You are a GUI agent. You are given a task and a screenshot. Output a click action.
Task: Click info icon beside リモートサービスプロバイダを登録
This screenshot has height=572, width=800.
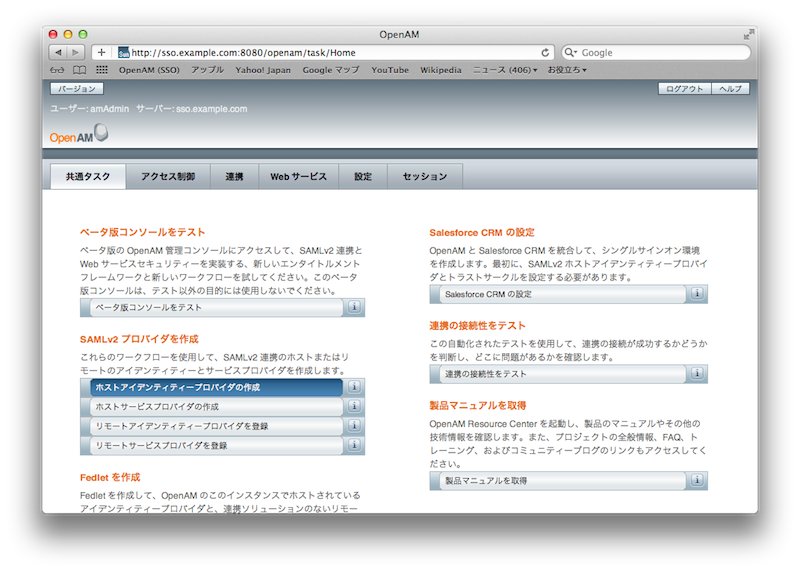(354, 446)
